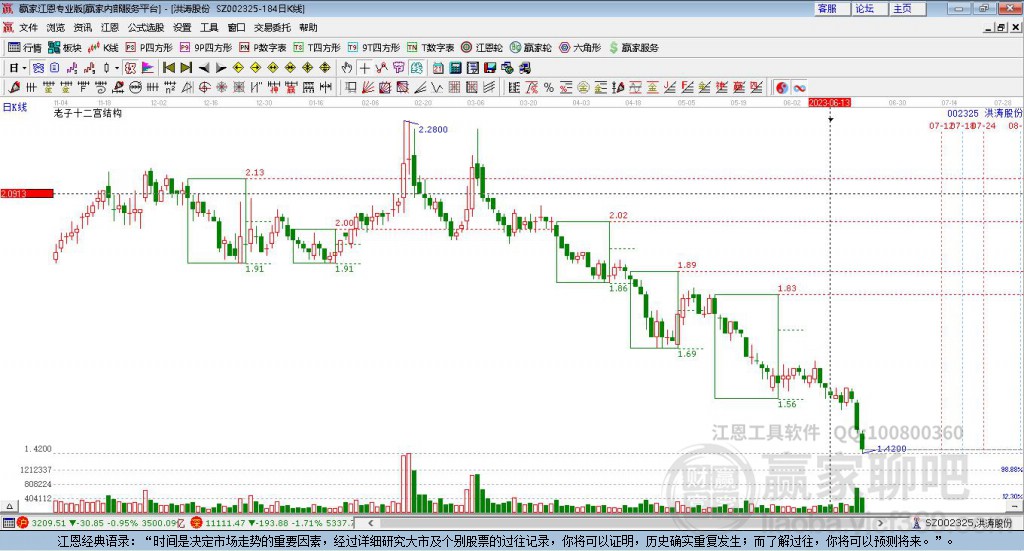Click the 002325 洪涛股份 chart header

(x=984, y=114)
